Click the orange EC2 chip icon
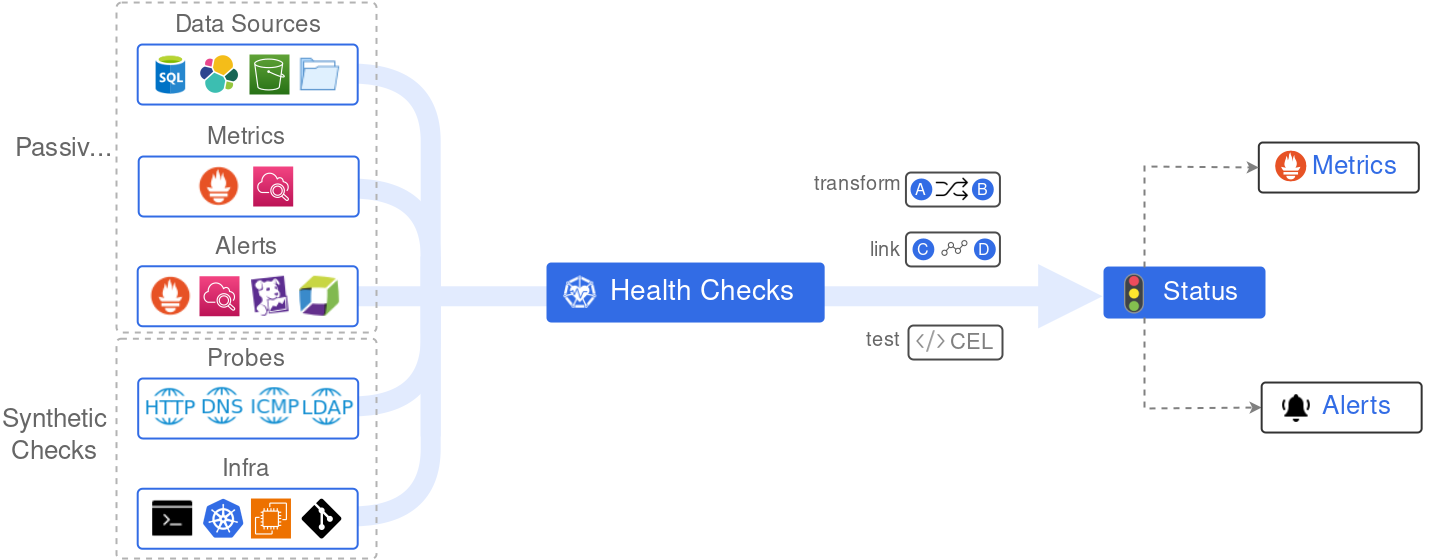Image resolution: width=1446 pixels, height=560 pixels. pos(271,518)
